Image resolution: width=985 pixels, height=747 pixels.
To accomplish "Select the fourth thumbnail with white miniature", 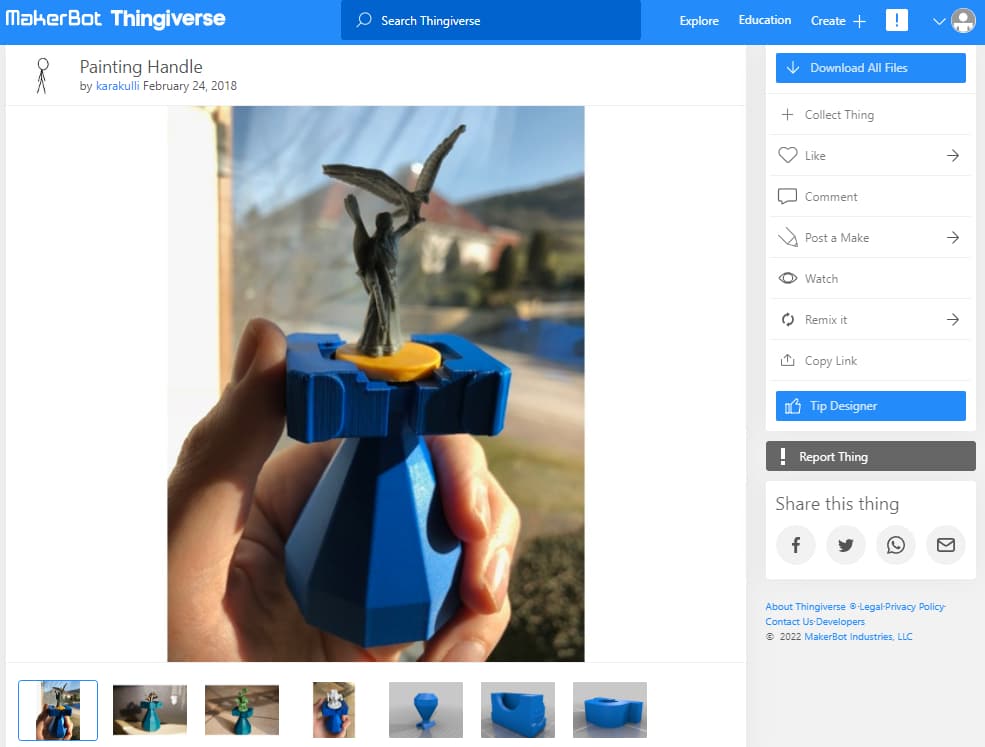I will click(x=334, y=710).
